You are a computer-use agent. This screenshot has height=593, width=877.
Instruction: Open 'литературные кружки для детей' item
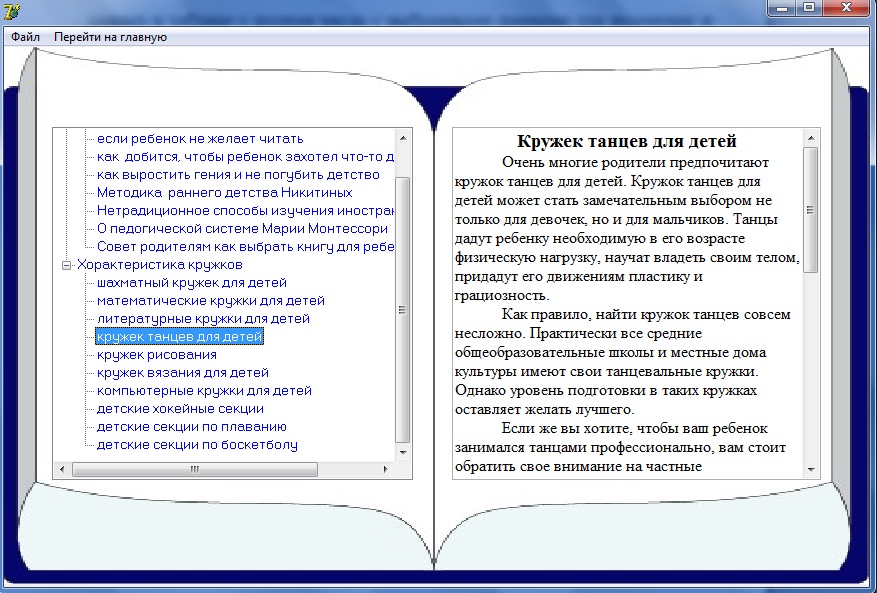click(203, 318)
